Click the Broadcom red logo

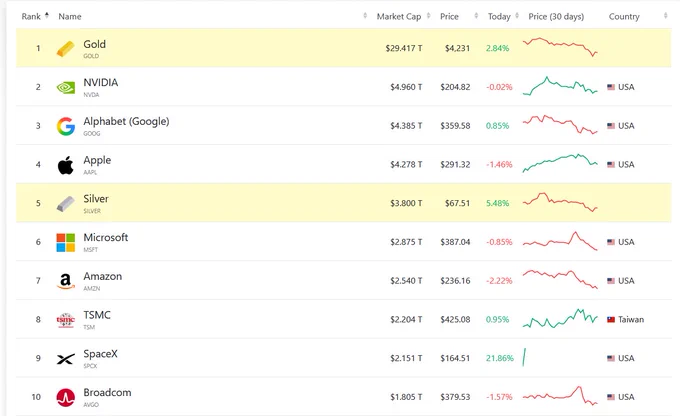[x=65, y=397]
